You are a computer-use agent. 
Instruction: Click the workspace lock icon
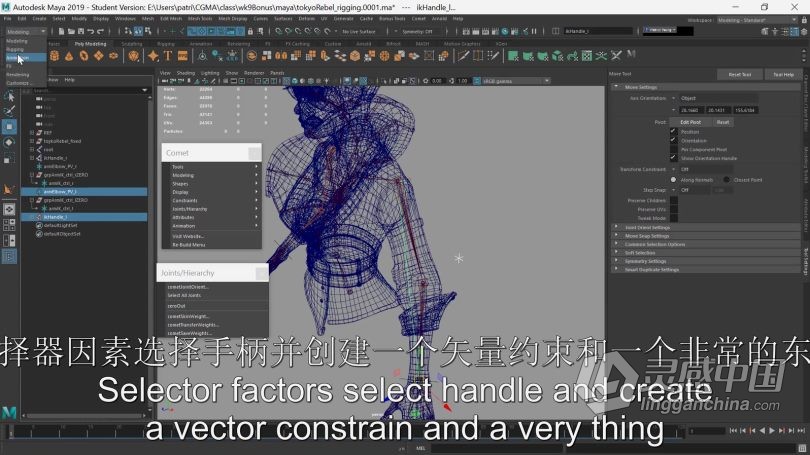(804, 20)
